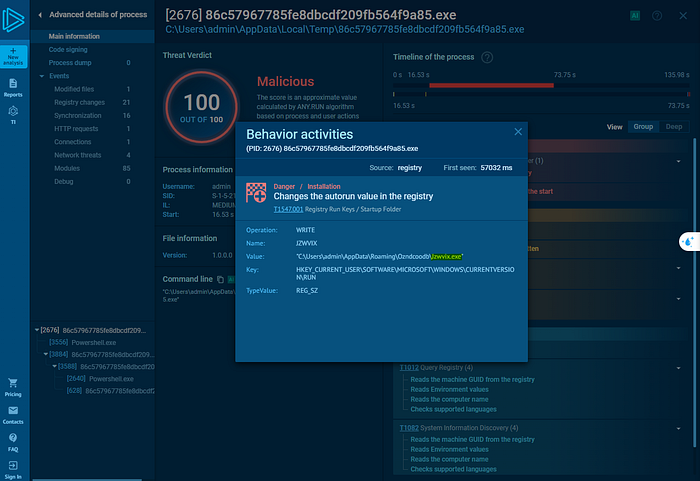Start a New analysis

(x=13, y=56)
